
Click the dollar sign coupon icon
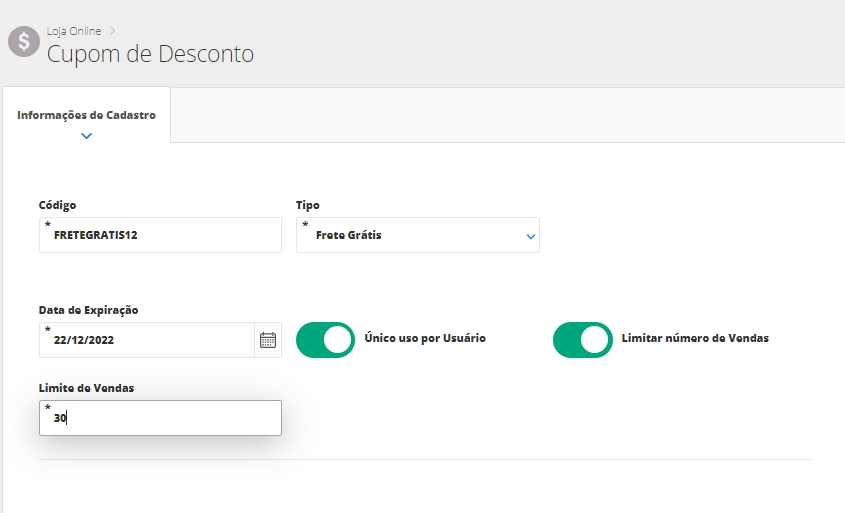click(x=23, y=42)
